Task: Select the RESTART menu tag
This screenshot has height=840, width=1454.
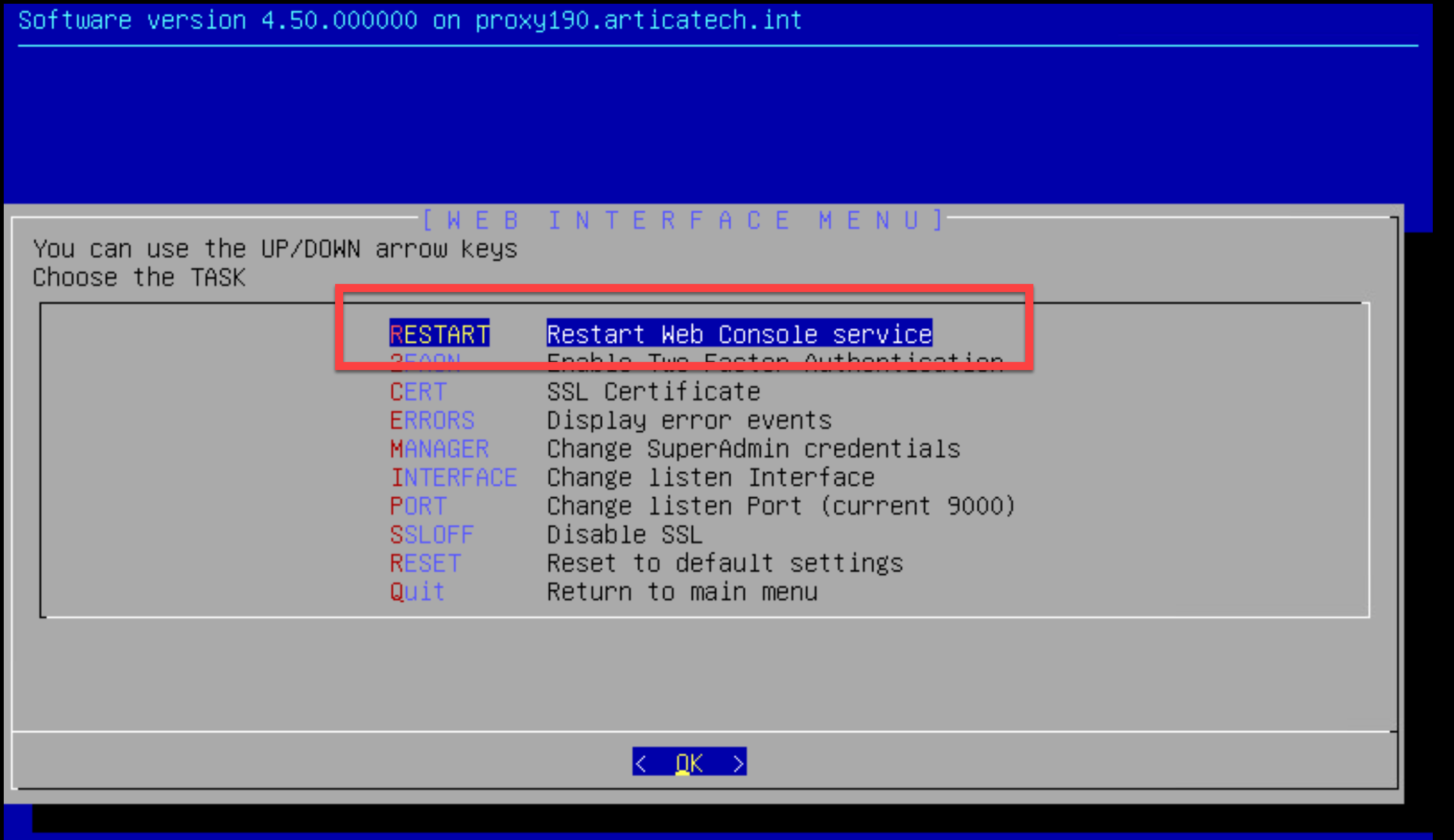Action: pyautogui.click(x=439, y=334)
